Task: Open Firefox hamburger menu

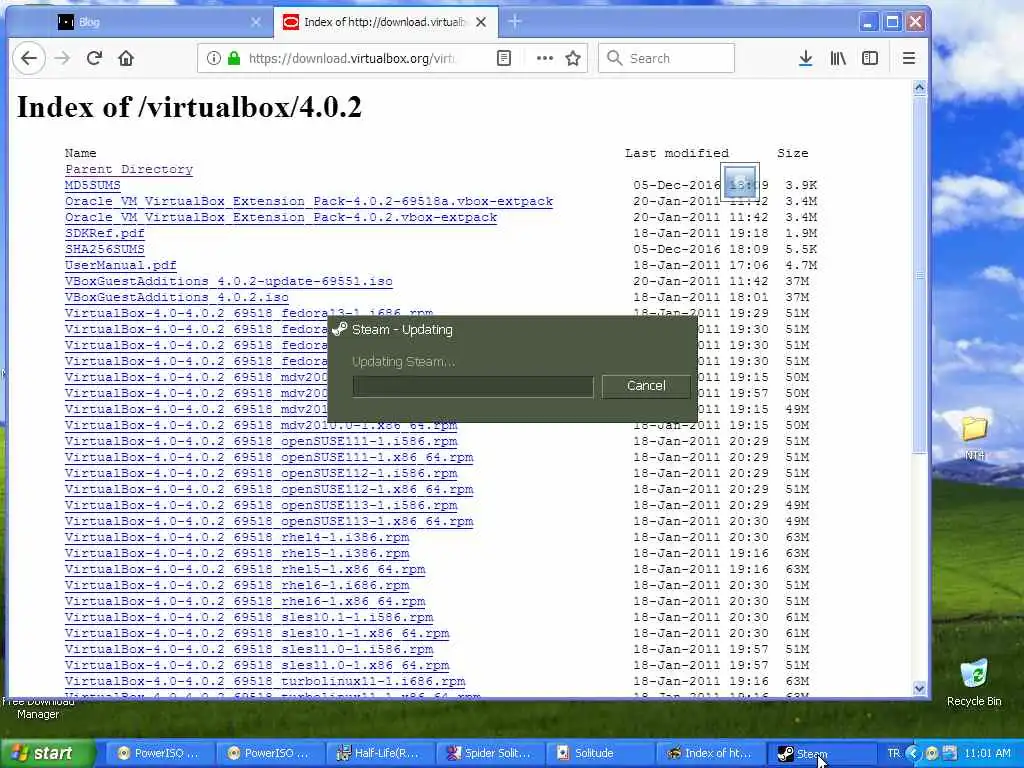Action: click(908, 58)
